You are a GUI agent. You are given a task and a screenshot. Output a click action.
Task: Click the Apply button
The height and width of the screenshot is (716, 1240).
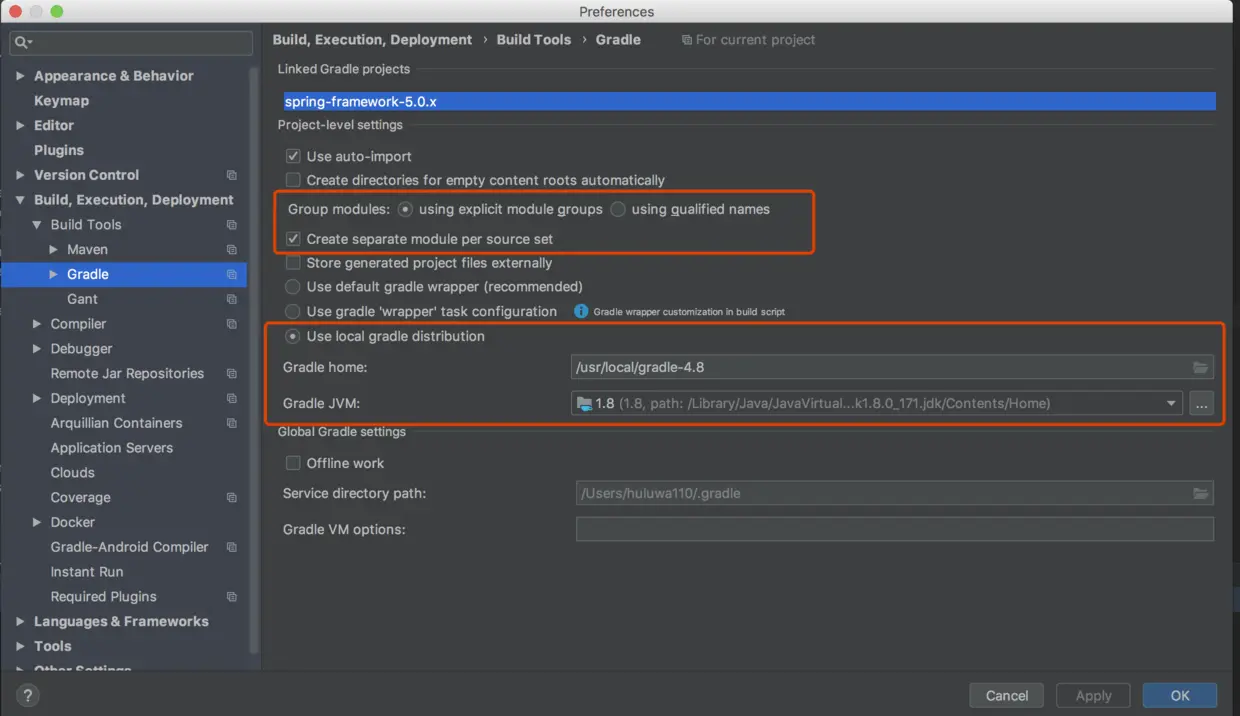coord(1093,696)
